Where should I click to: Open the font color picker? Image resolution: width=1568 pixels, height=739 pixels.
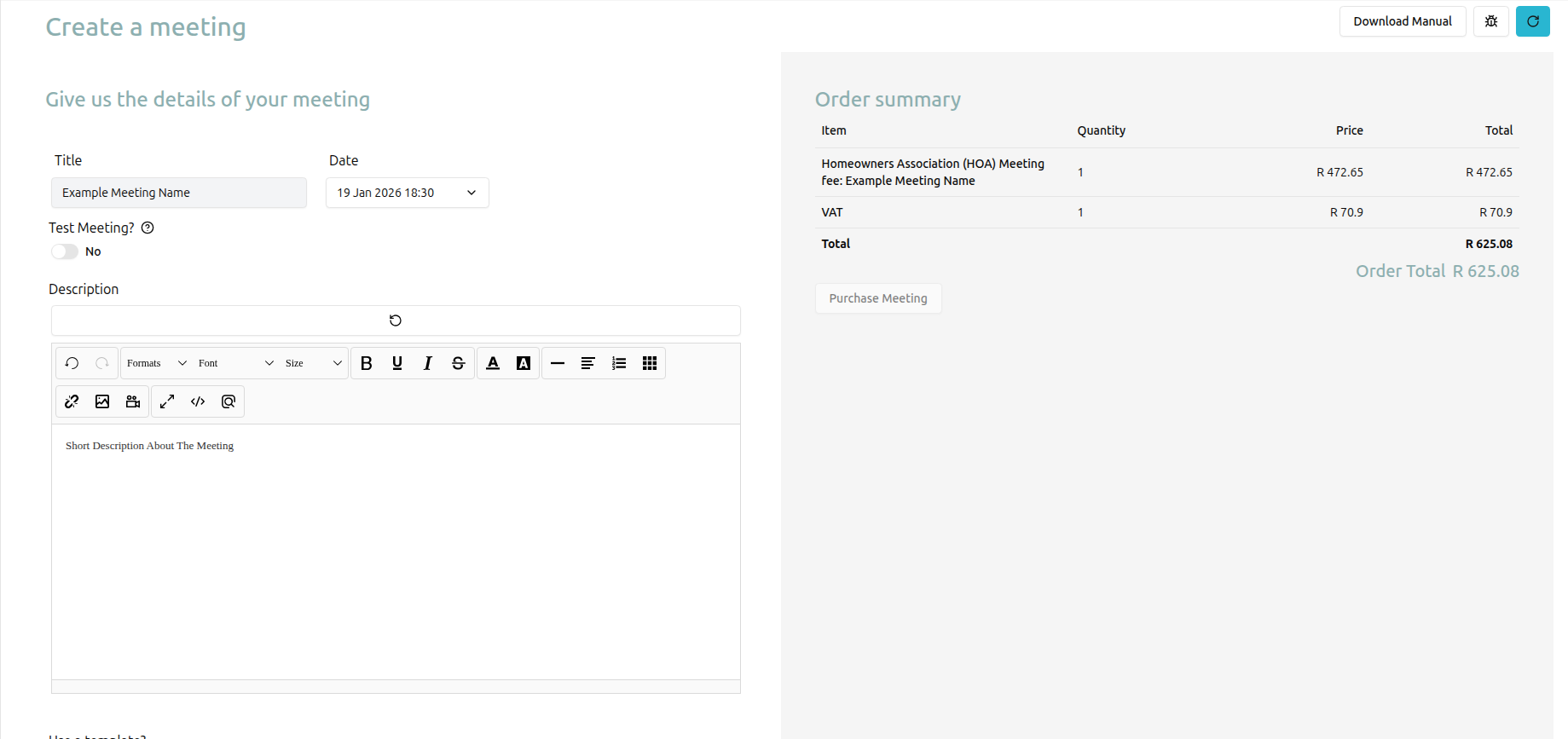[x=493, y=363]
